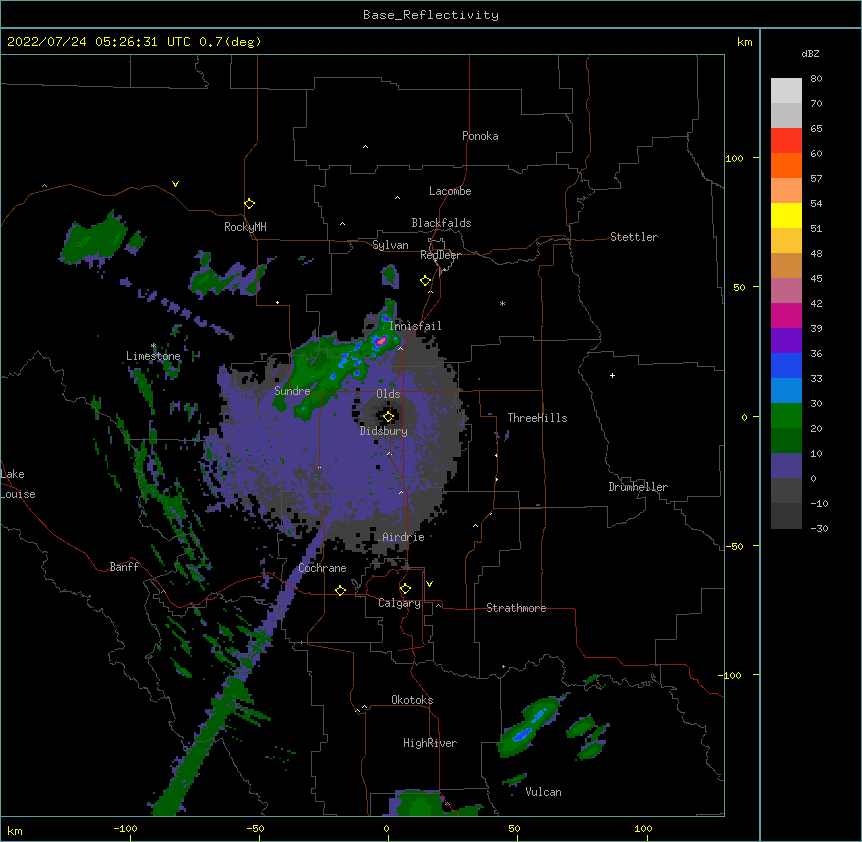Click the yellow diamond marker beside RockyMH
The image size is (862, 842).
(x=250, y=204)
